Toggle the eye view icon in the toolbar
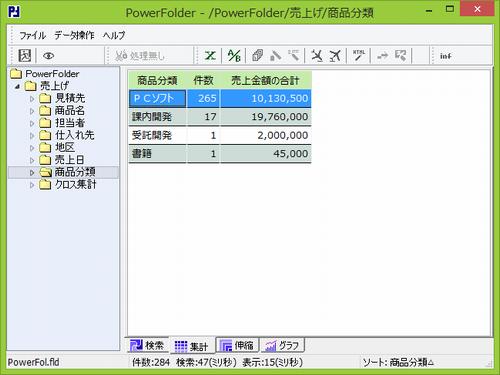This screenshot has height=375, width=500. pos(49,56)
